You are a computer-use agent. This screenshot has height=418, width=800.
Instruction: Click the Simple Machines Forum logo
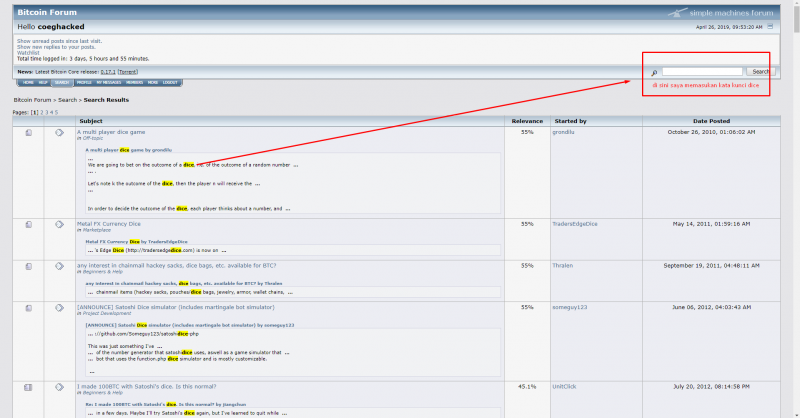click(721, 13)
